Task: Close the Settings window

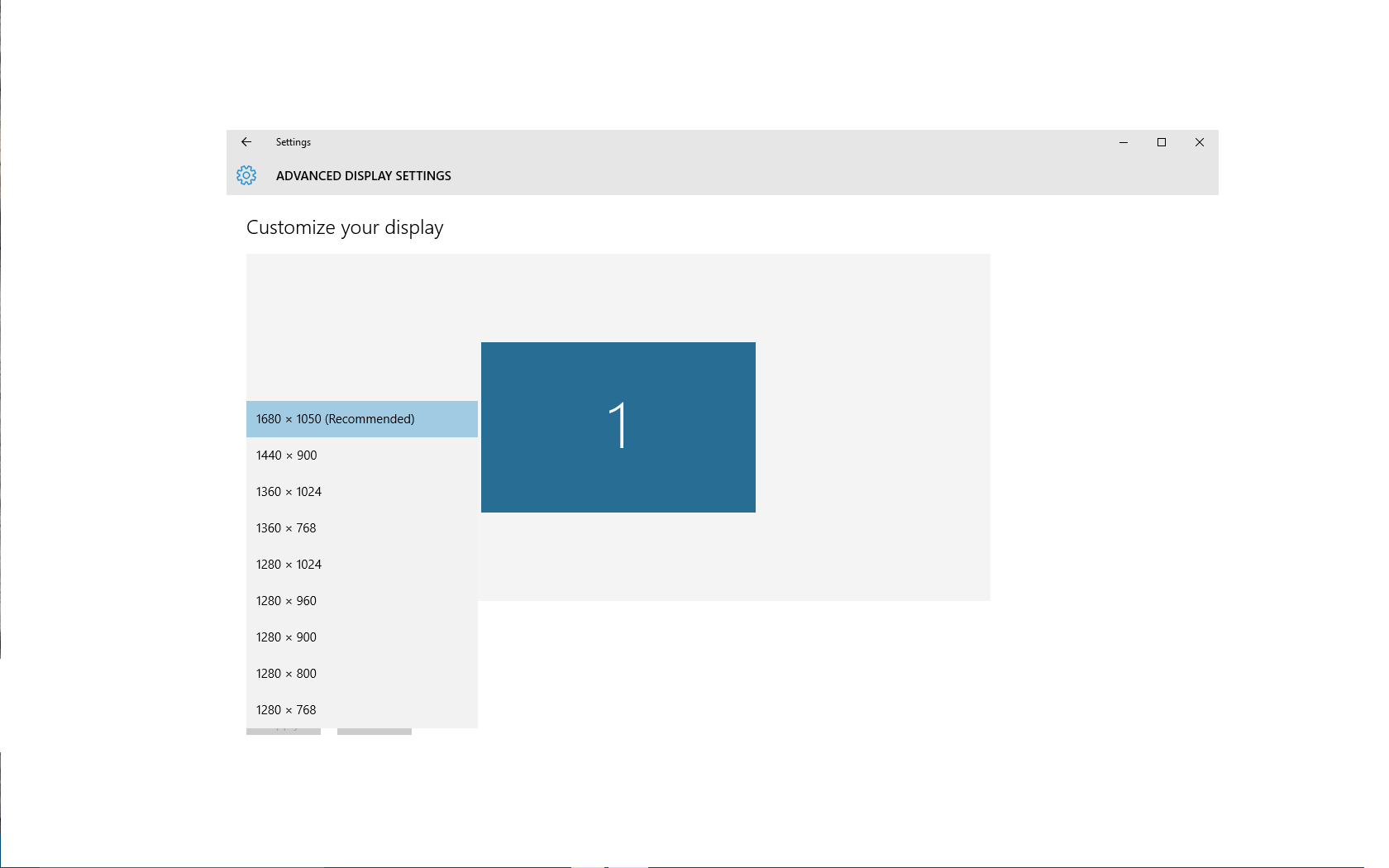Action: click(x=1200, y=142)
